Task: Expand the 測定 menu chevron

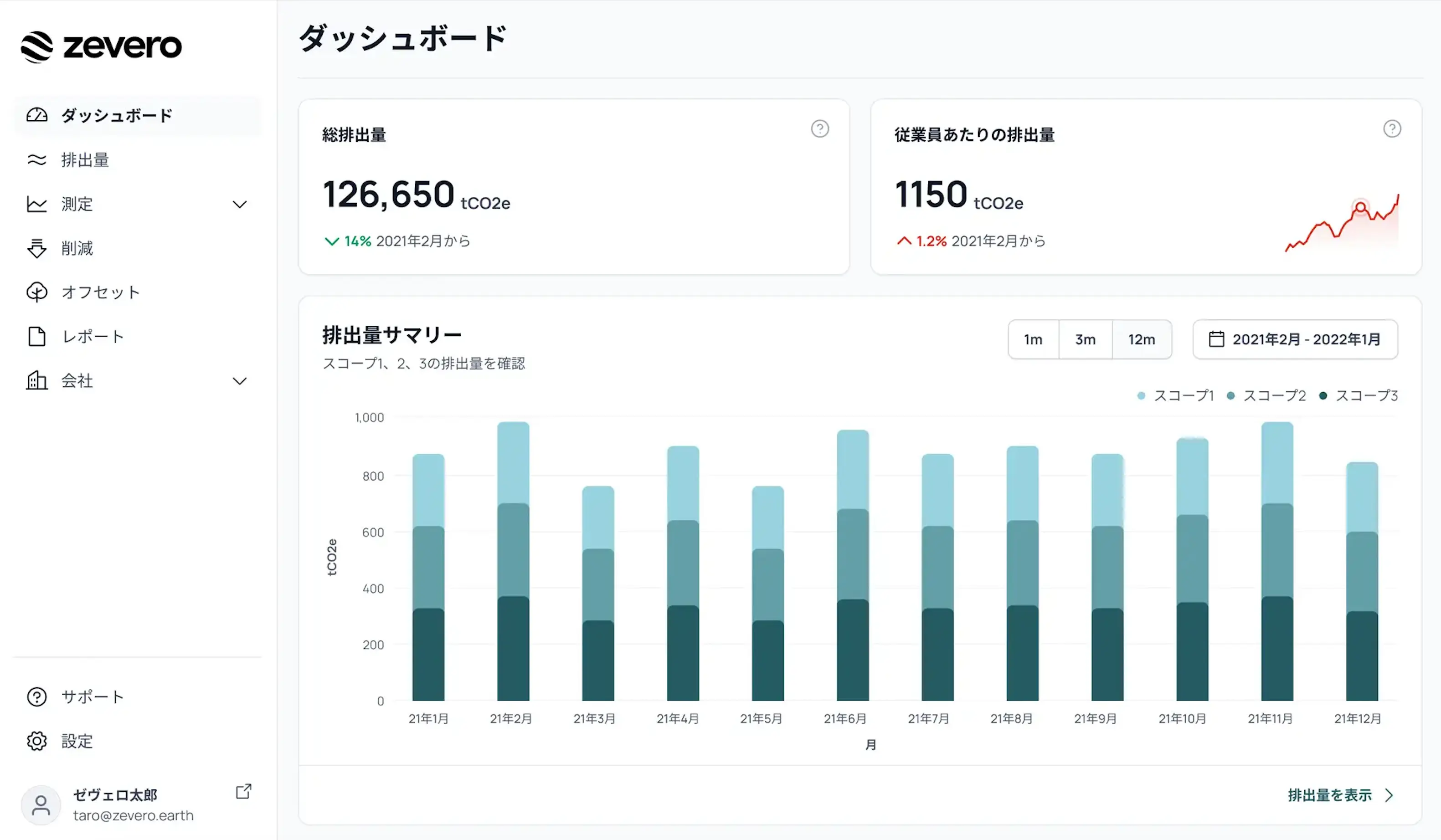Action: pos(240,204)
